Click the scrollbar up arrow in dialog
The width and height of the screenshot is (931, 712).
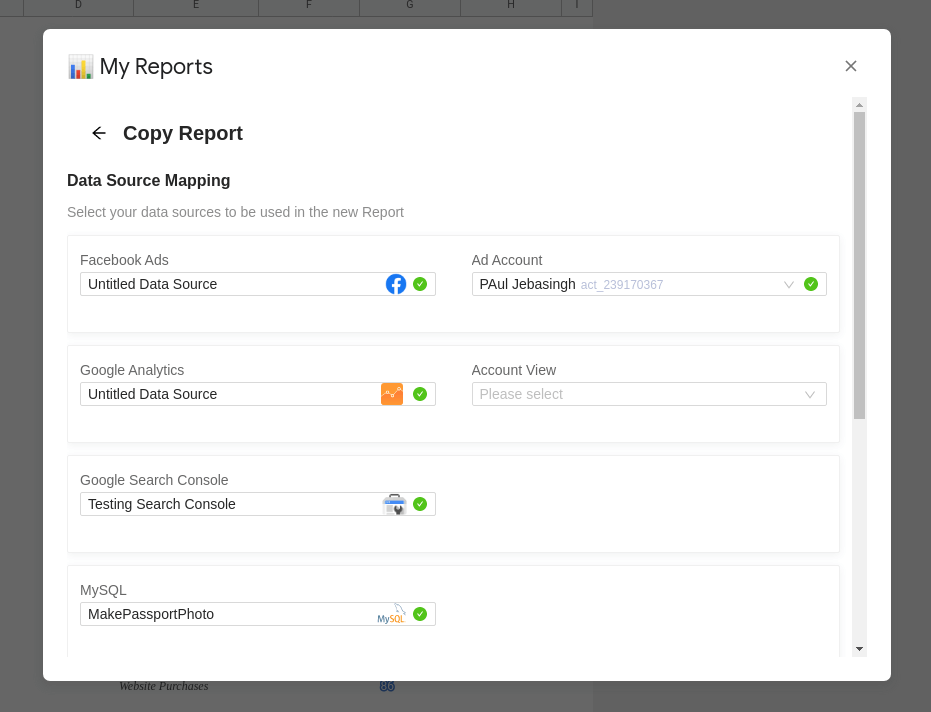[859, 105]
